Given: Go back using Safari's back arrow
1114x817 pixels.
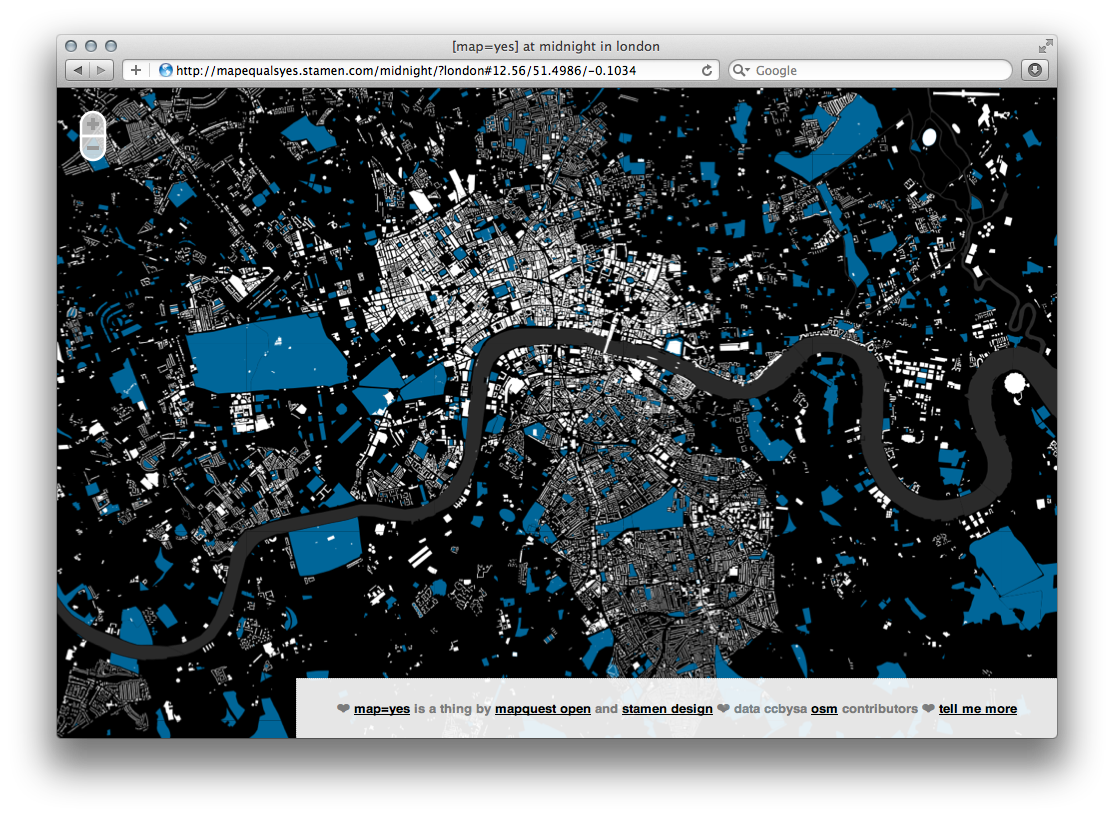Looking at the screenshot, I should 78,70.
